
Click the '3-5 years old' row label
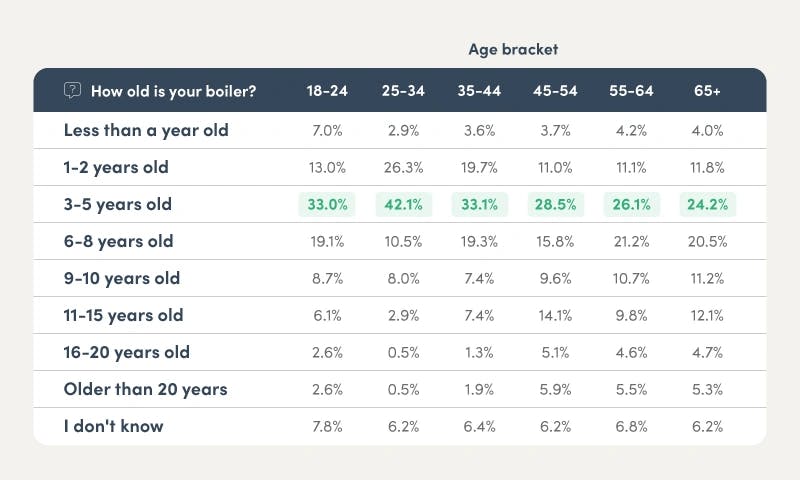[117, 204]
